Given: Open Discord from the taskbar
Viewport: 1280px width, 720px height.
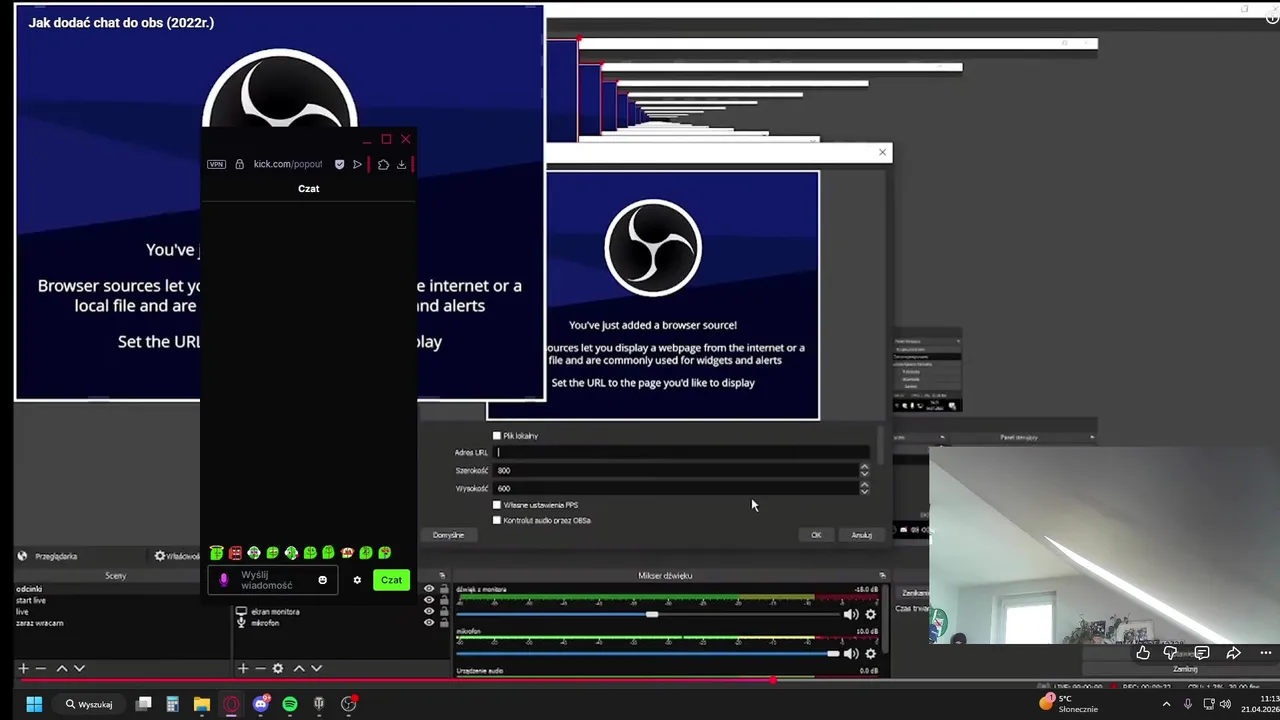Looking at the screenshot, I should click(x=261, y=704).
